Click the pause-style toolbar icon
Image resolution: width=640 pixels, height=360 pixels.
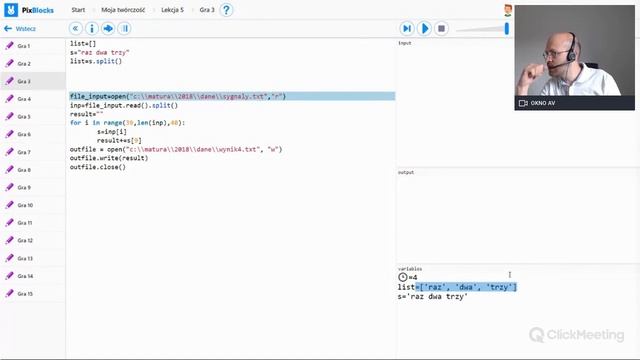tap(124, 29)
